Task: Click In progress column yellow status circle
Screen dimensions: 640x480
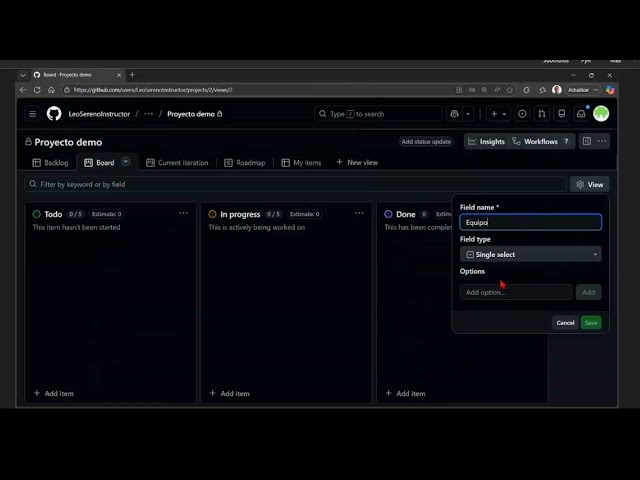Action: click(212, 214)
